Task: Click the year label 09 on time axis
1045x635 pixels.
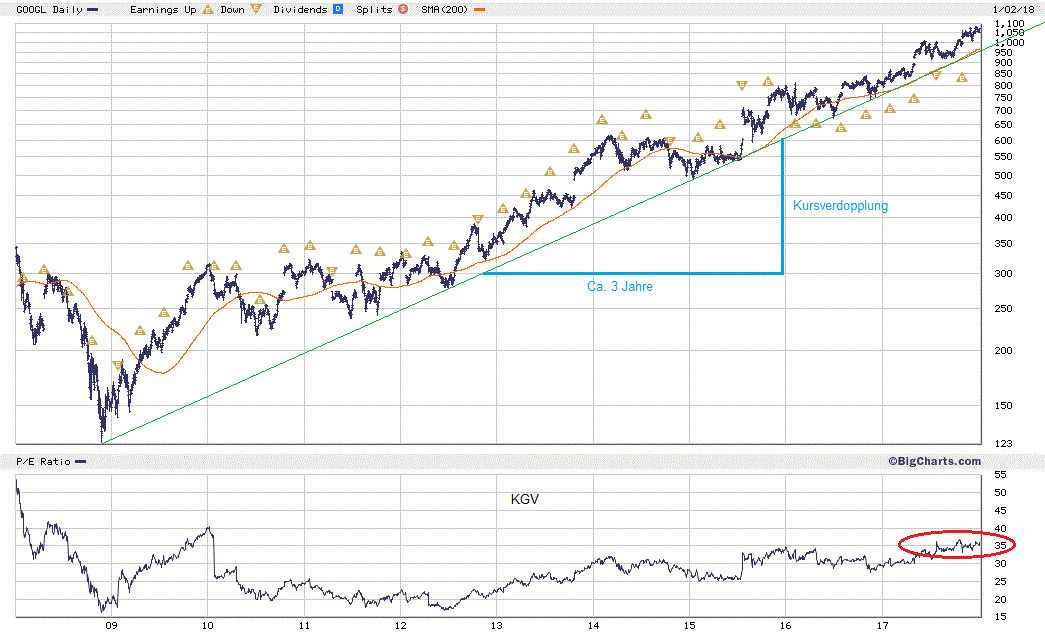Action: (111, 625)
